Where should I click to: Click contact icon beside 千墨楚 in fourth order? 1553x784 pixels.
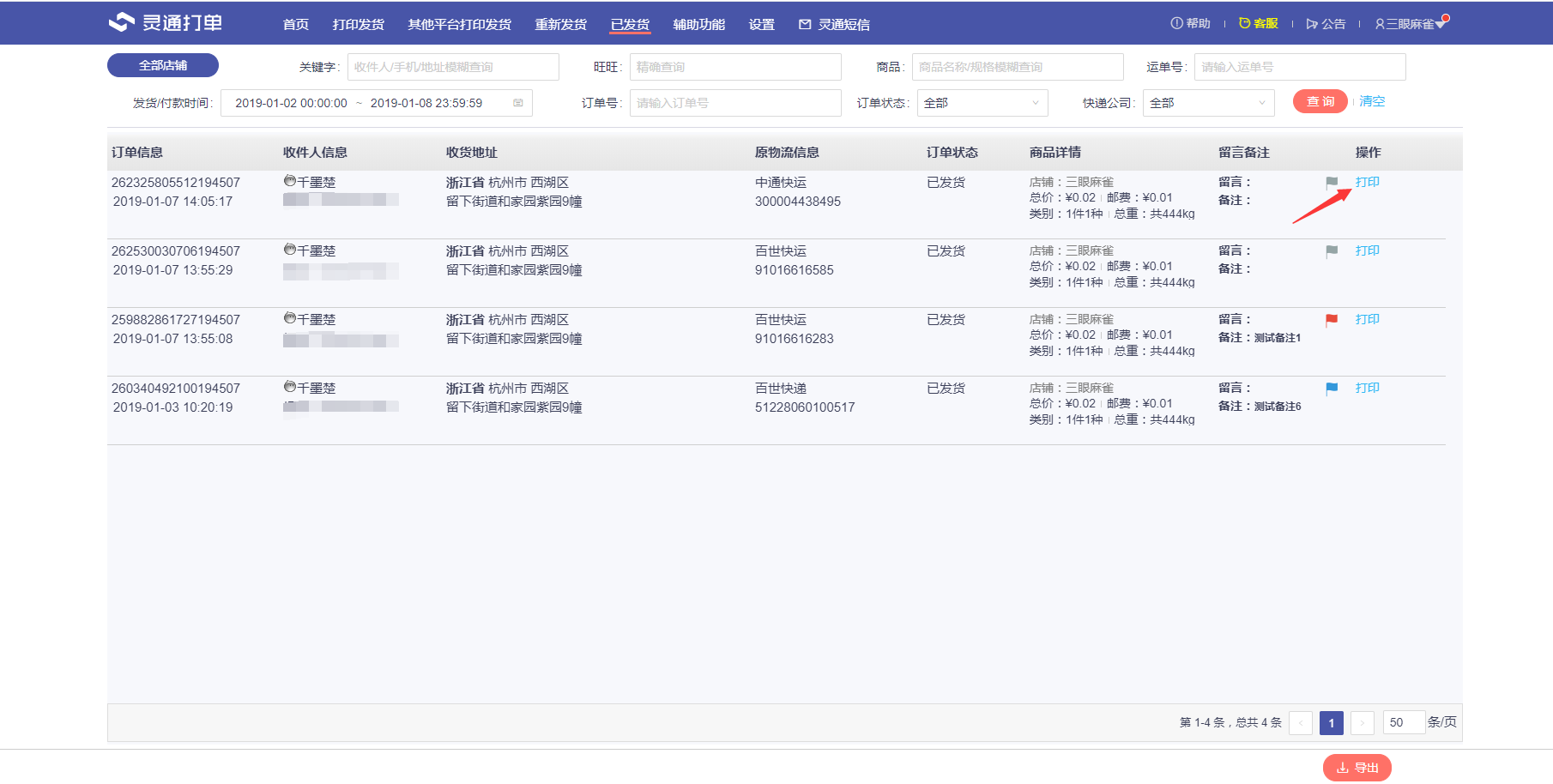[x=290, y=387]
